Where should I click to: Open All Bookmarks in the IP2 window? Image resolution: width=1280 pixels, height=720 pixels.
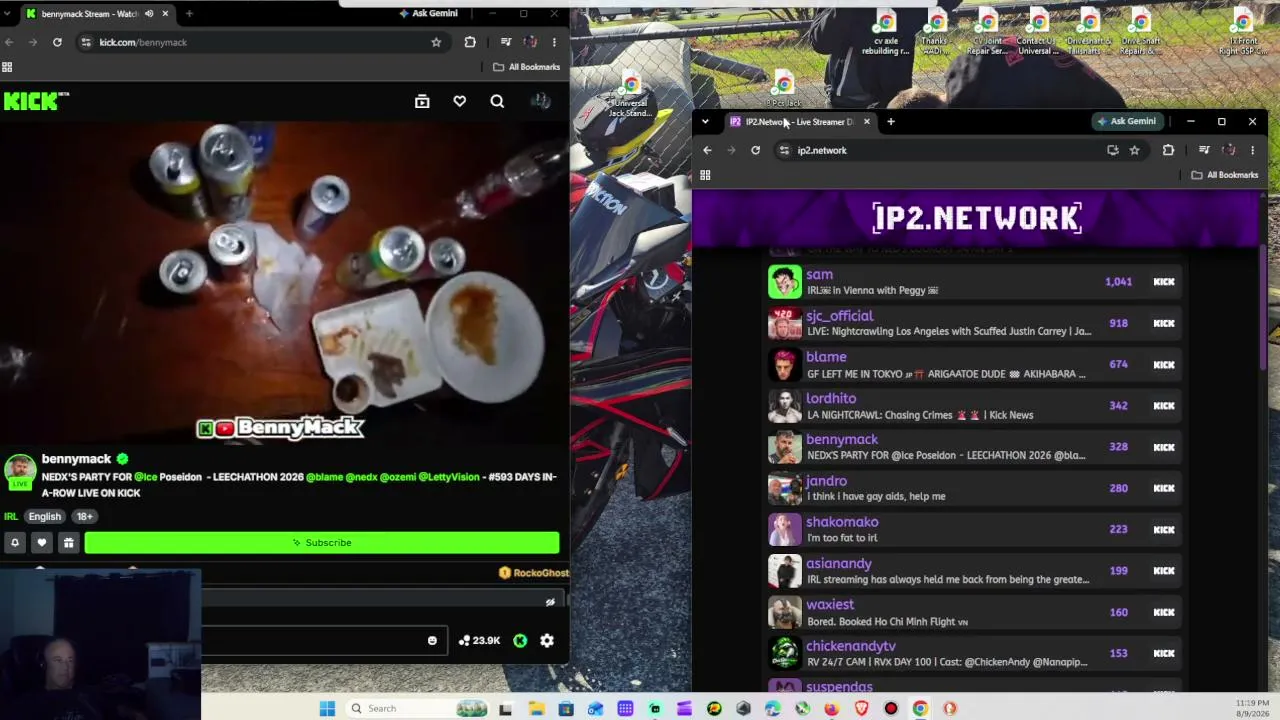click(x=1225, y=175)
